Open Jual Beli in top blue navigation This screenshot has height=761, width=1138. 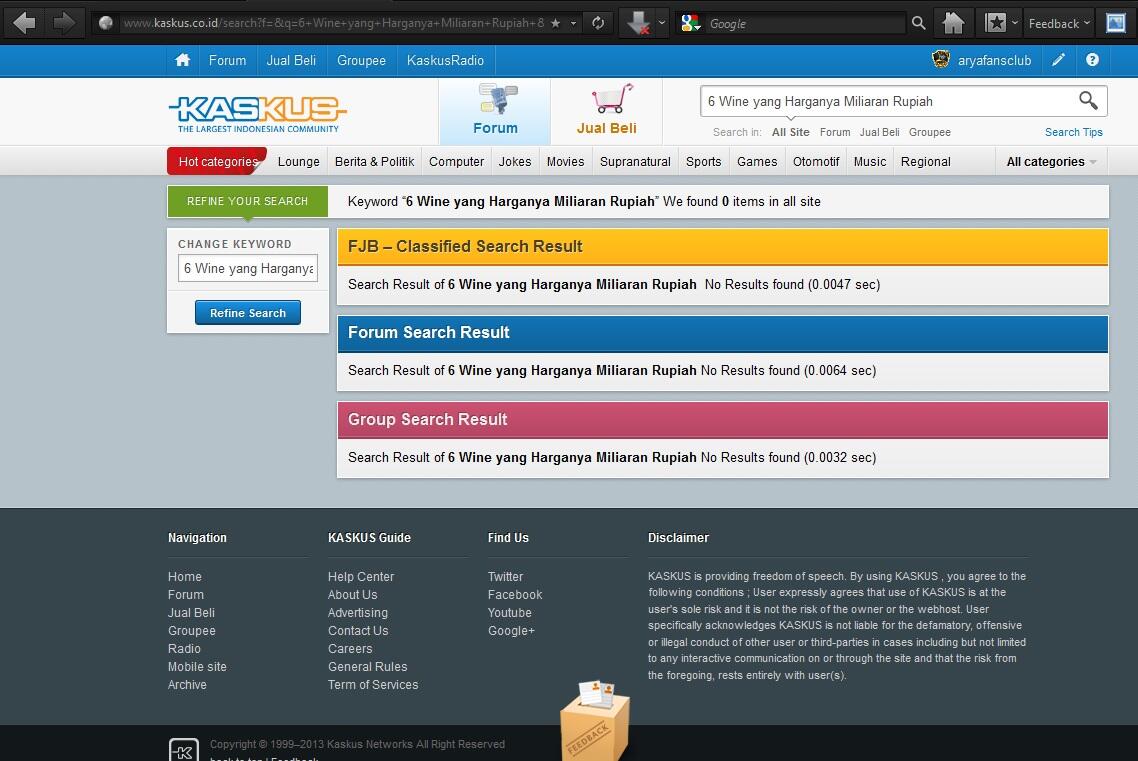(291, 60)
